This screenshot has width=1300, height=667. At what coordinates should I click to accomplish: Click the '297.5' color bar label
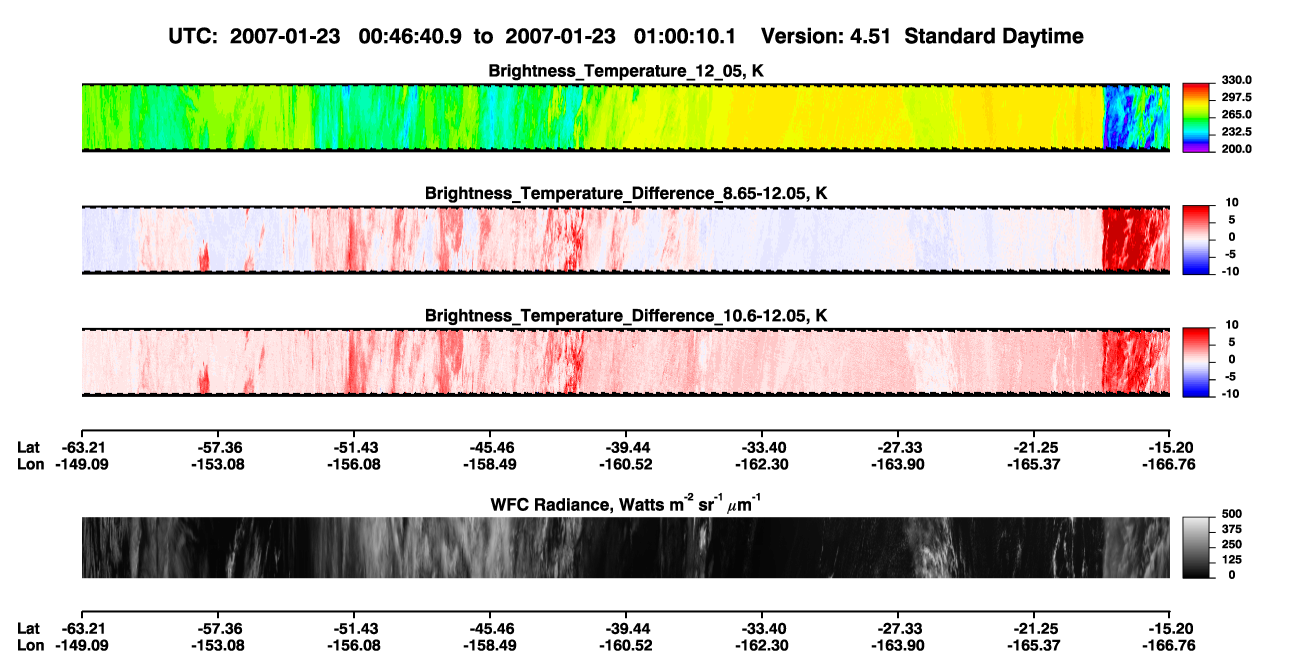click(1235, 97)
